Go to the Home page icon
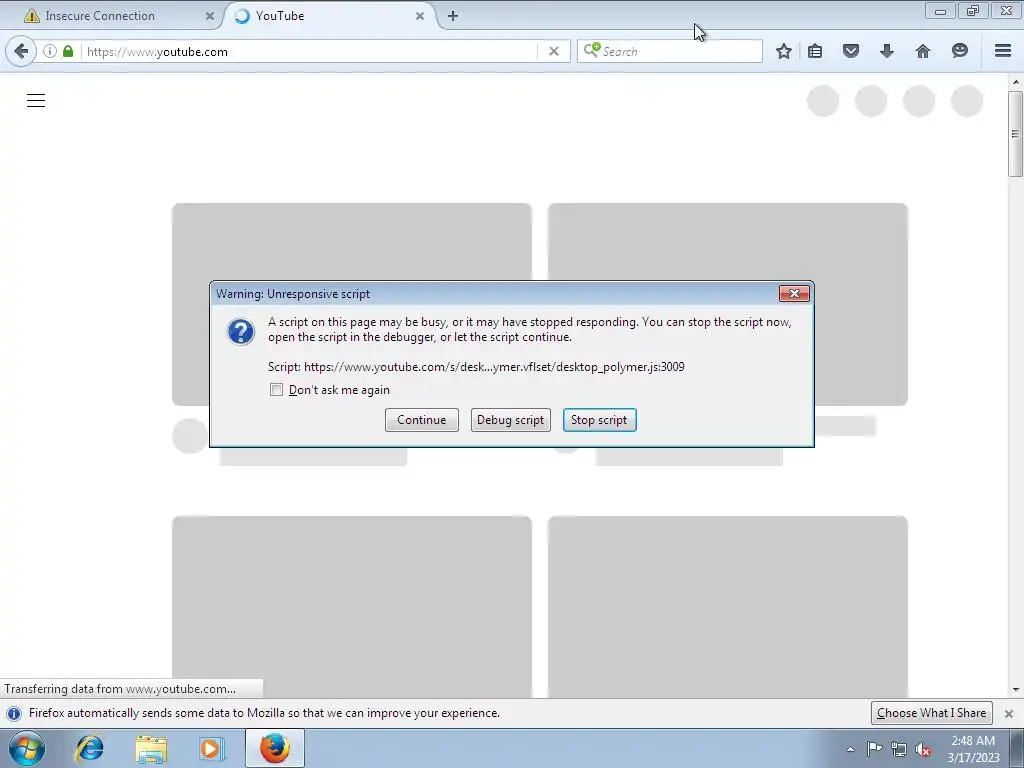Viewport: 1024px width, 768px height. coord(922,51)
